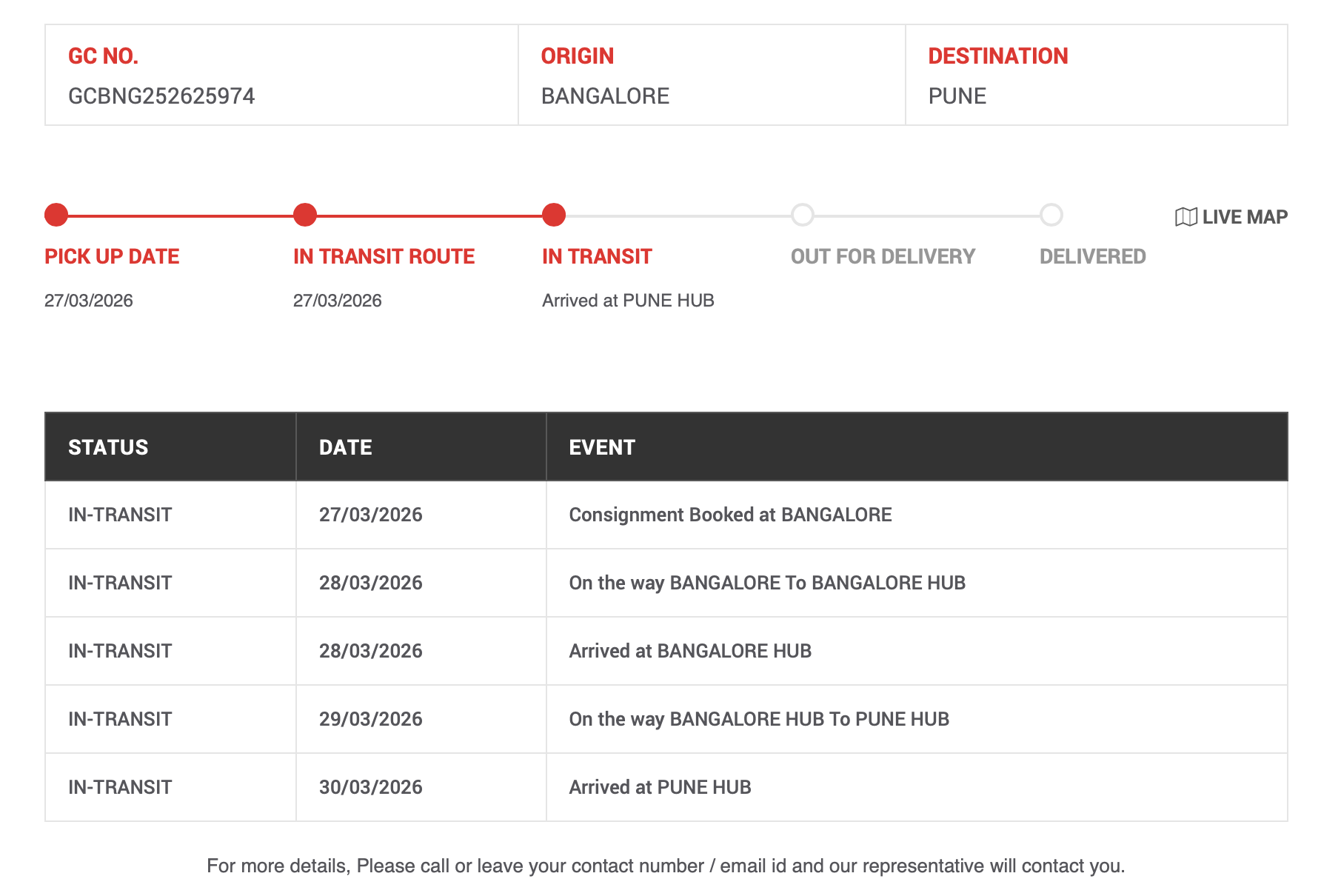
Task: Click the red In Transit progress dot
Action: pyautogui.click(x=554, y=215)
